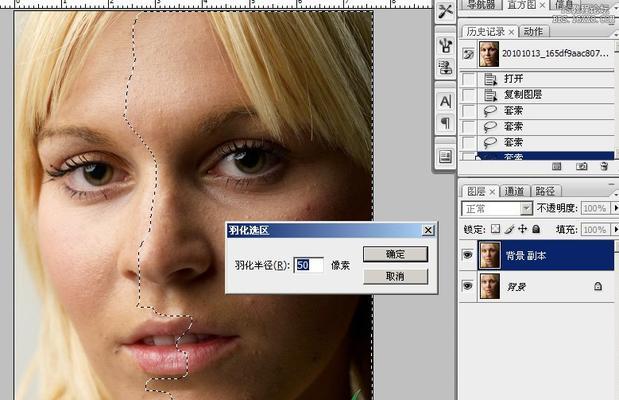Open the Layer Comps panel icon

446,156
